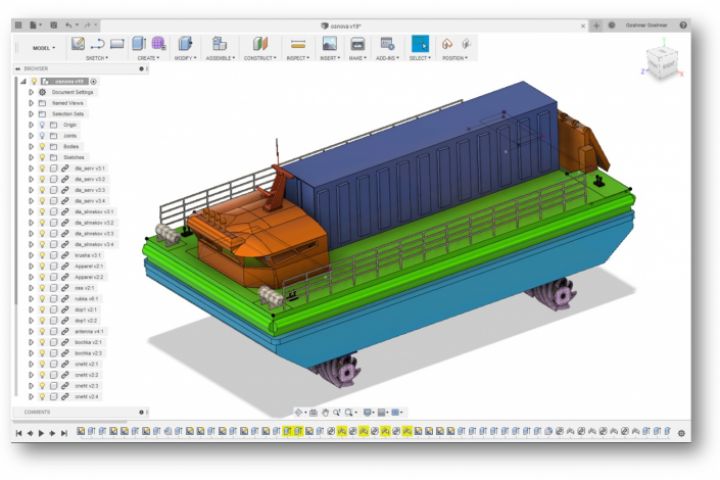Screen dimensions: 720x480
Task: Click the Save icon in the title bar
Action: click(54, 25)
